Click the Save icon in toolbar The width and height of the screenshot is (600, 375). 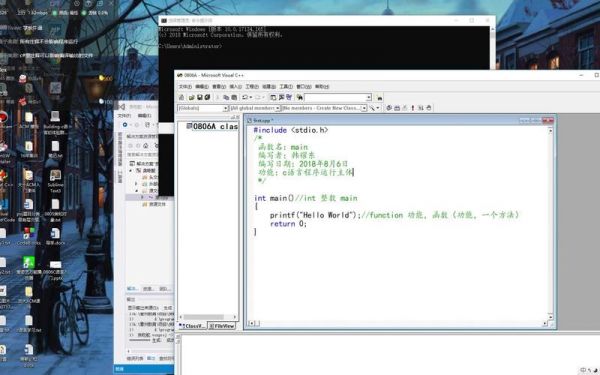pyautogui.click(x=199, y=98)
